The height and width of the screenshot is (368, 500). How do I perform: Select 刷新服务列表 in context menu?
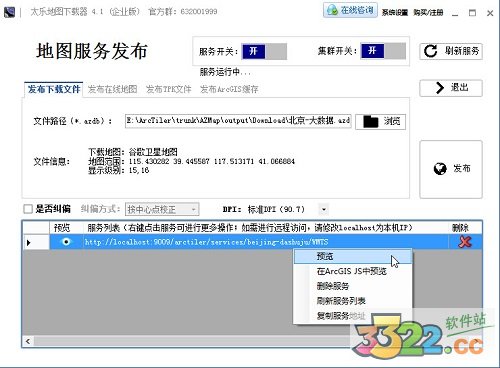click(341, 301)
